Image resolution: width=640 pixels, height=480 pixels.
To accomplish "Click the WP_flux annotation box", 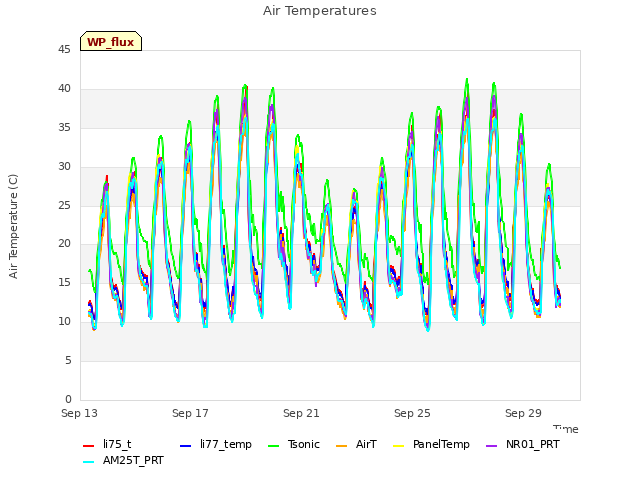I will pos(111,41).
